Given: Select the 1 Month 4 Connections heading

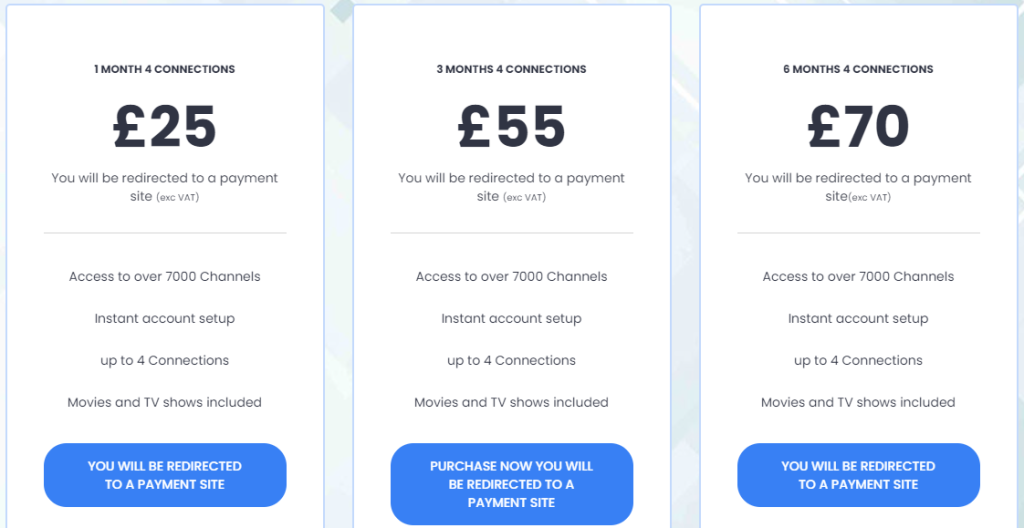Looking at the screenshot, I should coord(165,69).
